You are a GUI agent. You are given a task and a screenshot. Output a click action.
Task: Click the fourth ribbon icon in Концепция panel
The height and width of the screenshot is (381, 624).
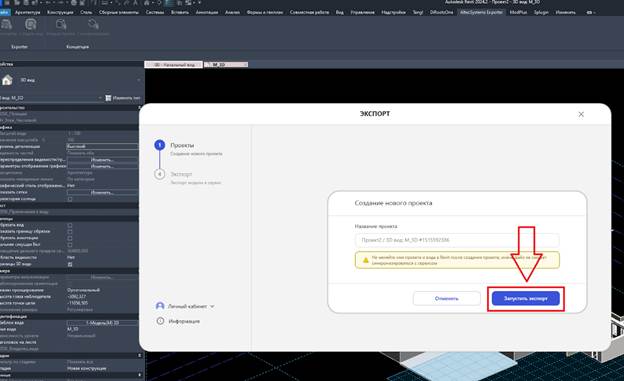[x=93, y=25]
